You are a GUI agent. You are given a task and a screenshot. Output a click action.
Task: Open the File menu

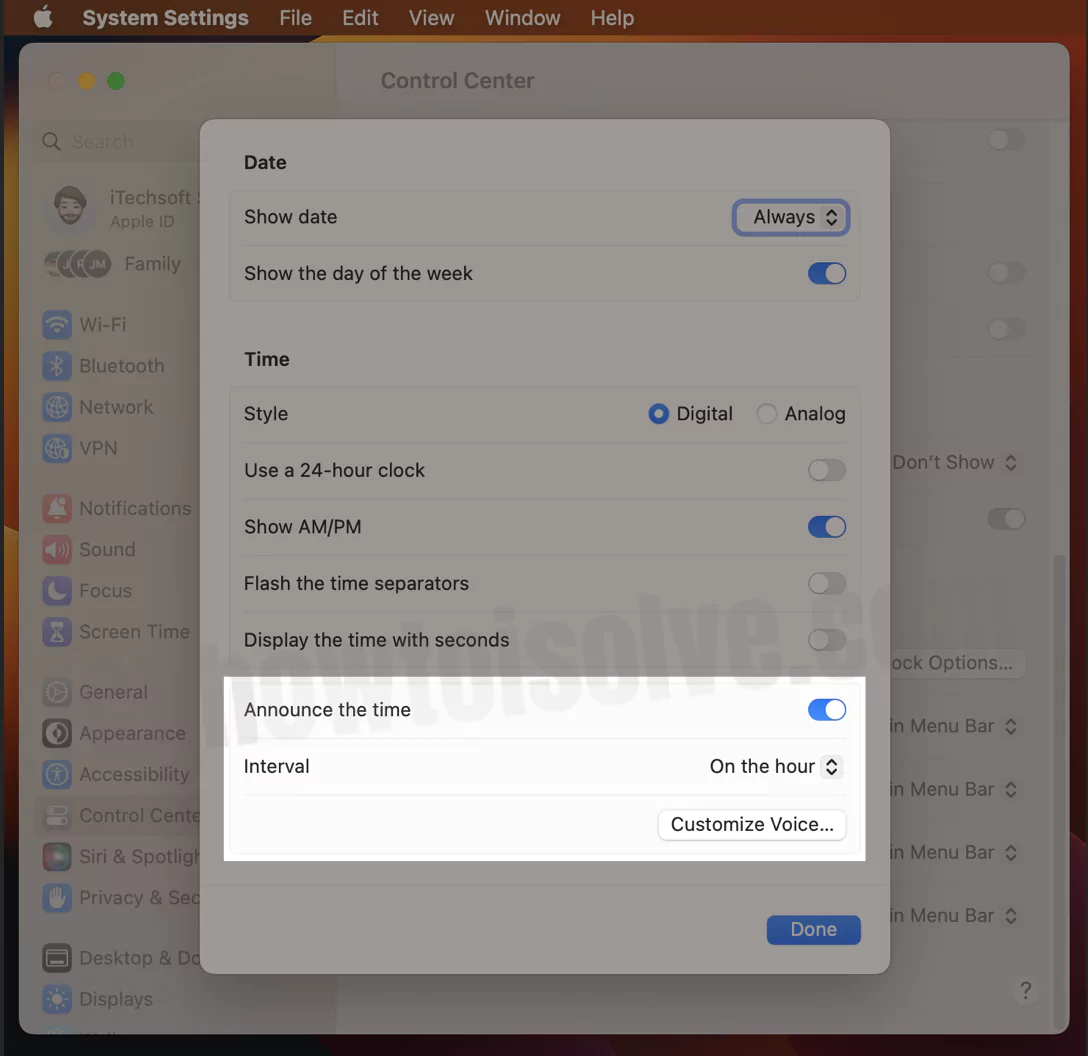coord(296,17)
